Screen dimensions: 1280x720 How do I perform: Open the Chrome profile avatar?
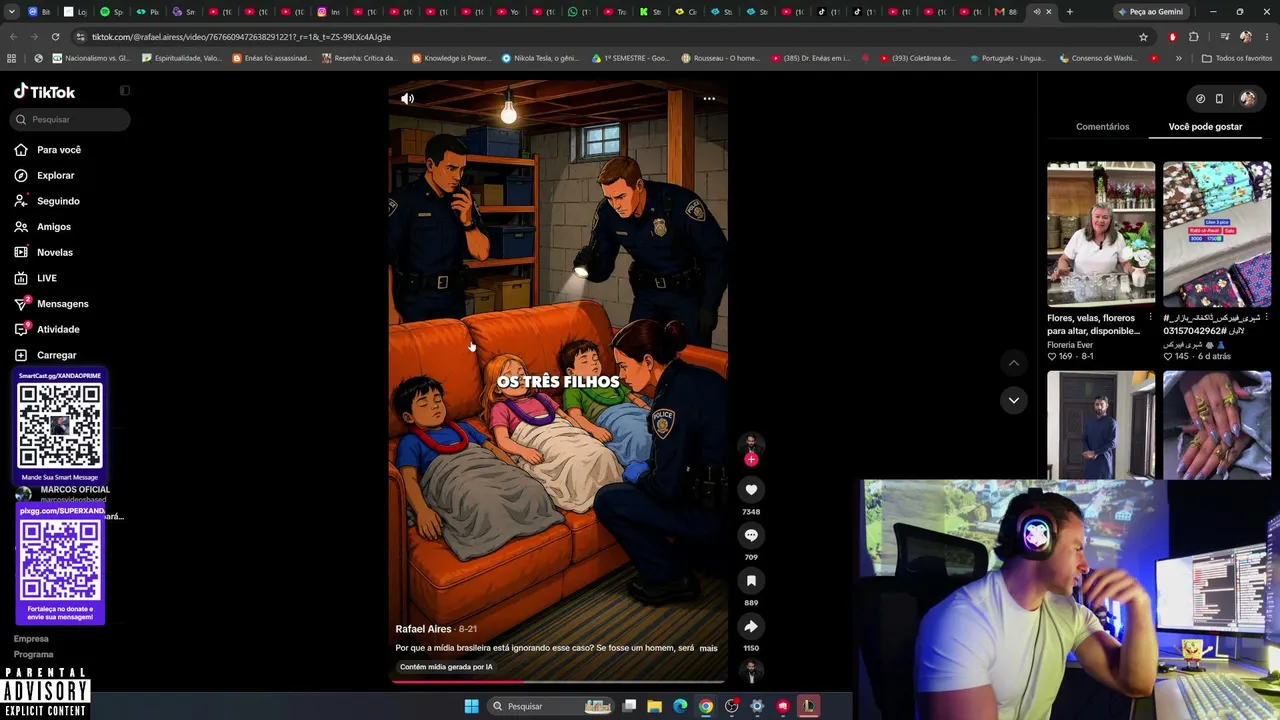pos(1246,37)
